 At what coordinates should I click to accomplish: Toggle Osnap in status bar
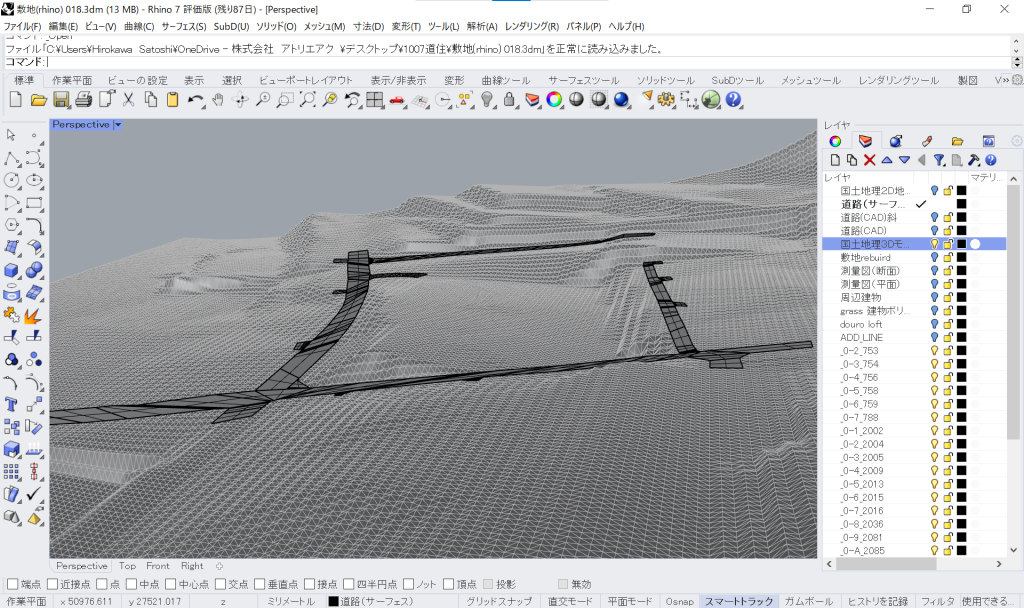click(679, 601)
